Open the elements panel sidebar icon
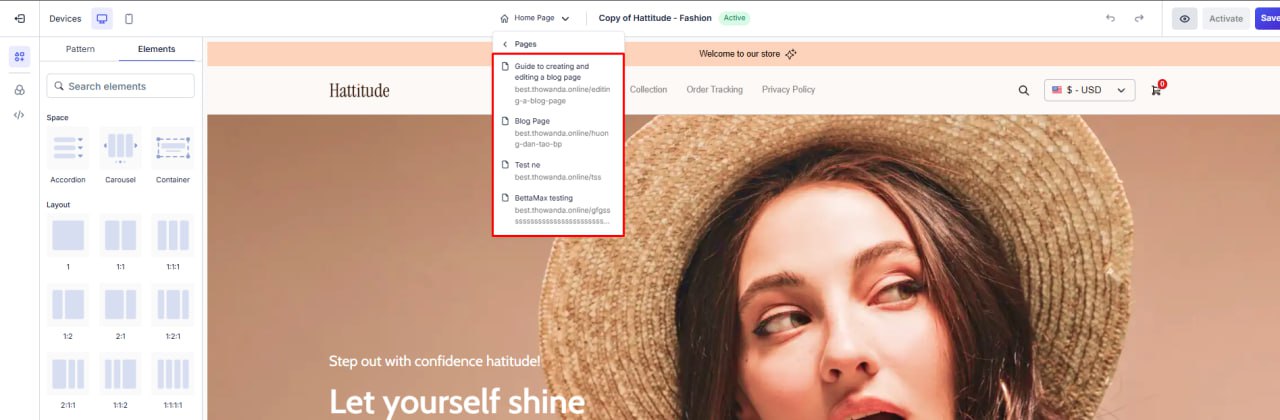Image resolution: width=1280 pixels, height=420 pixels. point(19,57)
